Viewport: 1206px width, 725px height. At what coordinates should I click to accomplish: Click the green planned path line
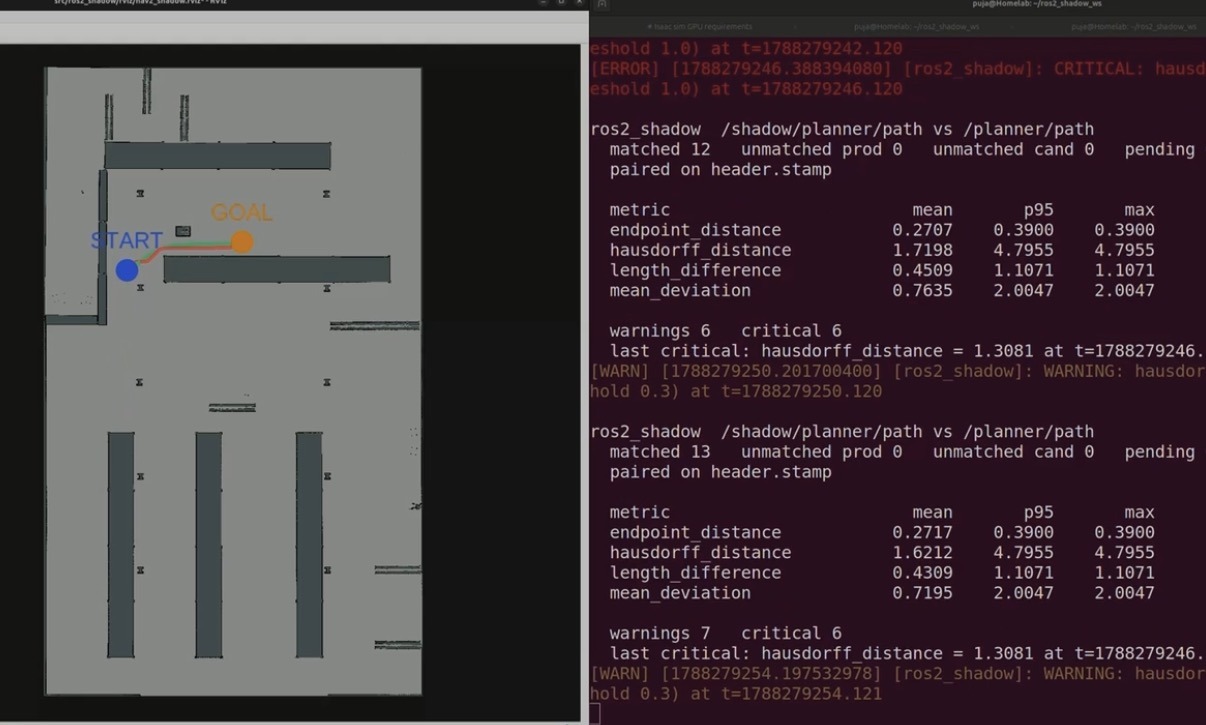click(198, 244)
